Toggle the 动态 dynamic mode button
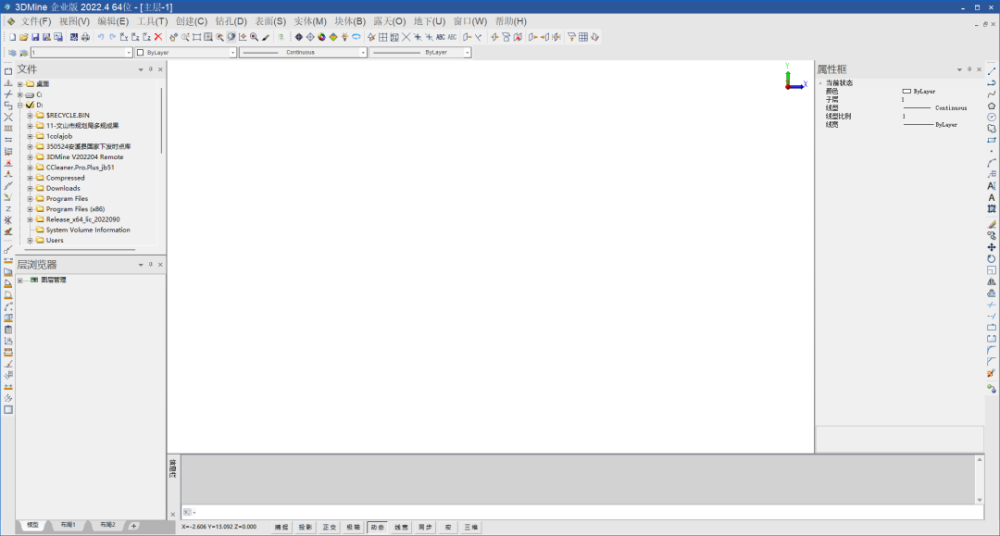1000x536 pixels. click(377, 526)
